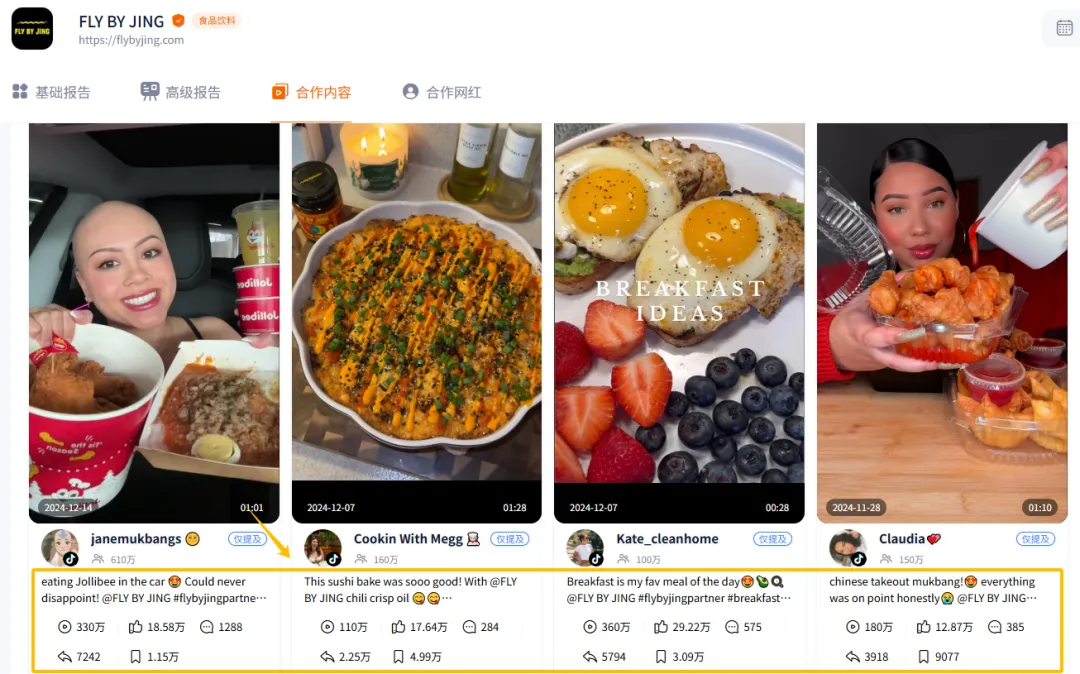The height and width of the screenshot is (674, 1080).
Task: Click the 仅提及 tag next to Cookin With Megg
Action: 509,539
